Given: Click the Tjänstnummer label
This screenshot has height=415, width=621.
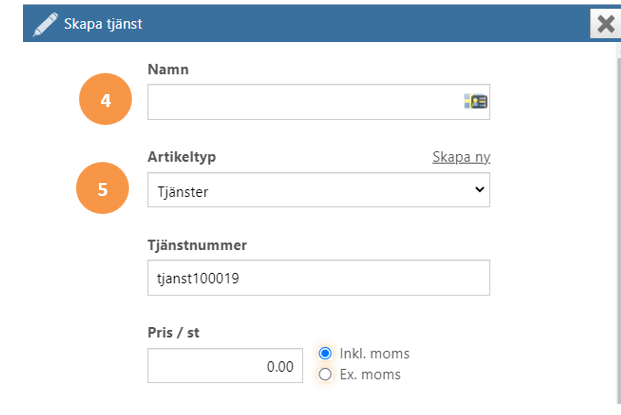Looking at the screenshot, I should click(x=197, y=245).
